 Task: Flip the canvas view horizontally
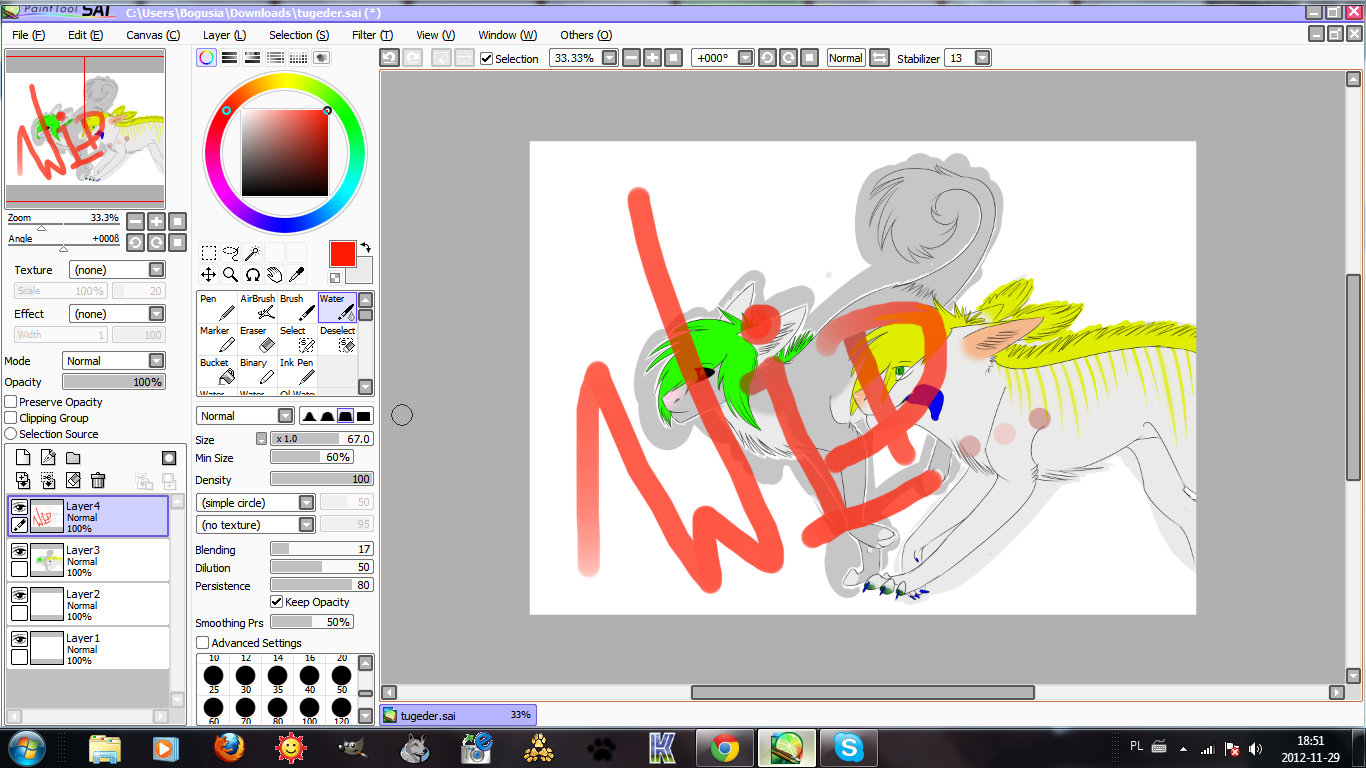coord(879,58)
